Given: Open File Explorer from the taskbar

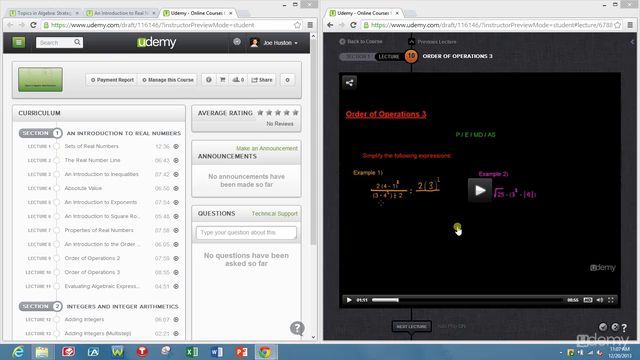Looking at the screenshot, I should click(x=42, y=351).
